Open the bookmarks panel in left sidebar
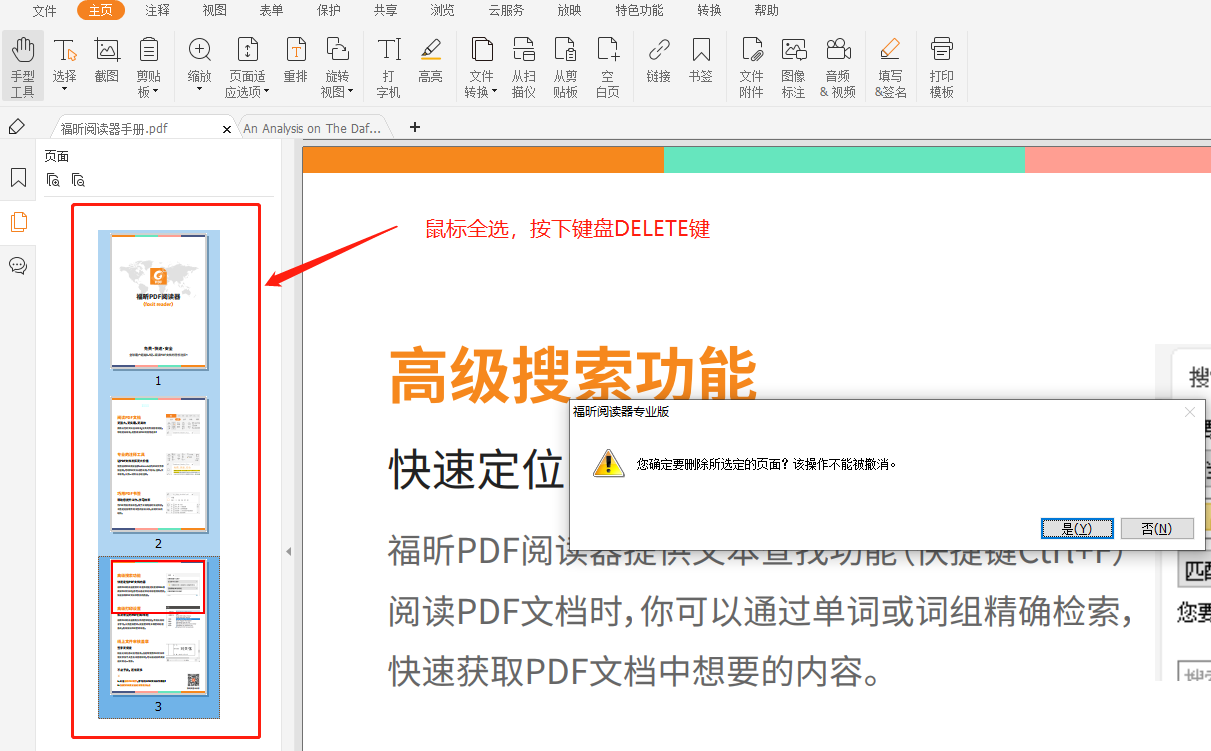The width and height of the screenshot is (1211, 751). [x=18, y=178]
